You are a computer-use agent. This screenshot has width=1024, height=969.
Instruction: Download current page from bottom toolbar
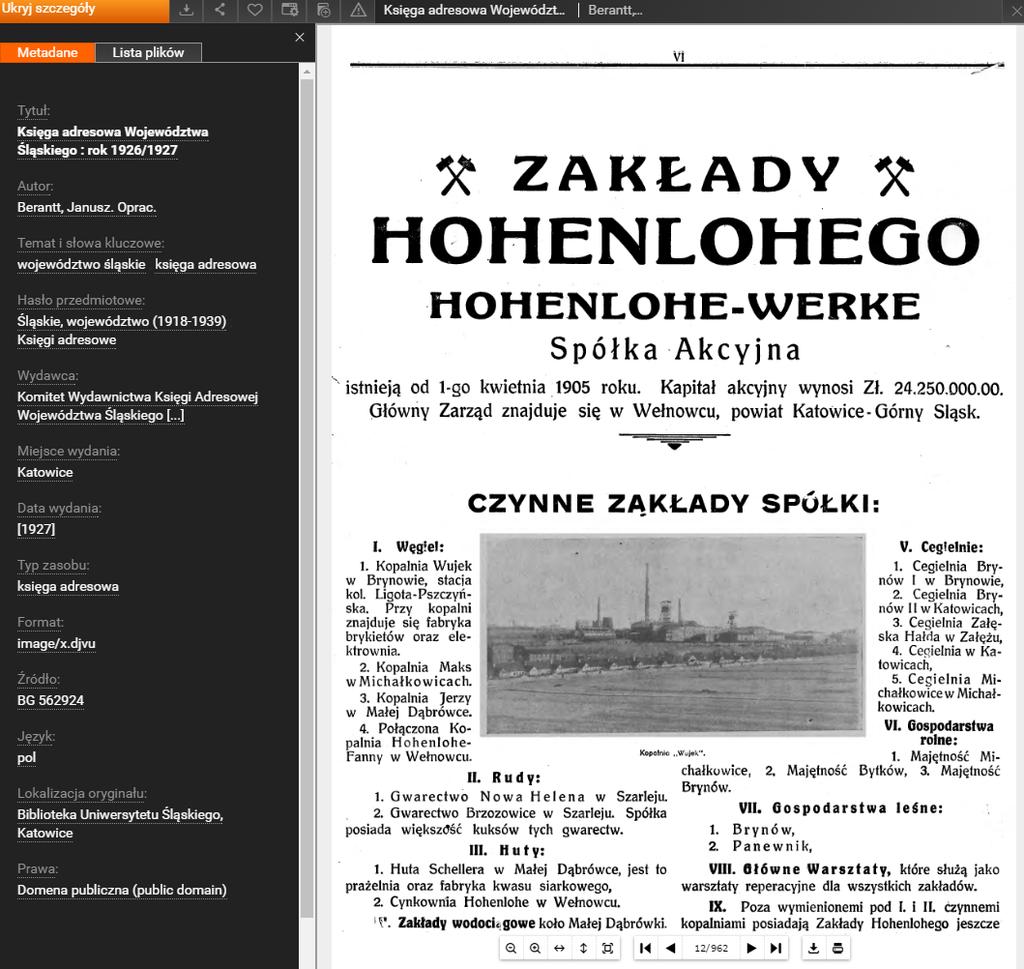[x=813, y=948]
